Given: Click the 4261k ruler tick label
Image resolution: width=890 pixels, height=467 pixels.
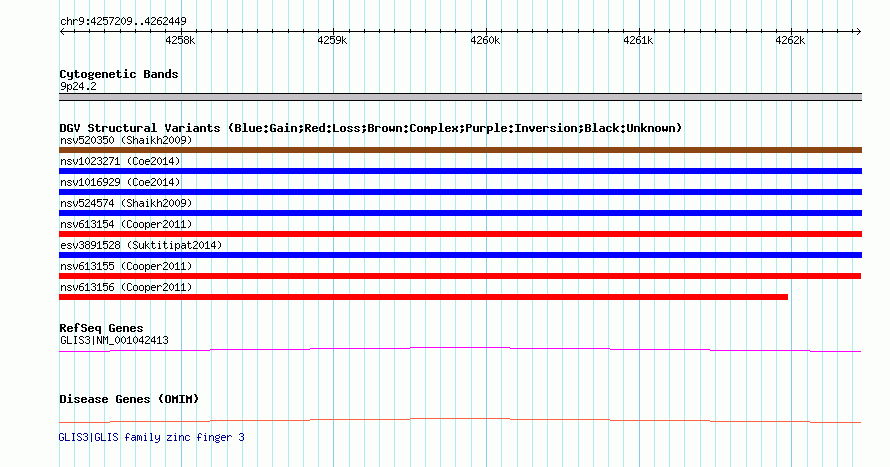Looking at the screenshot, I should click(638, 40).
